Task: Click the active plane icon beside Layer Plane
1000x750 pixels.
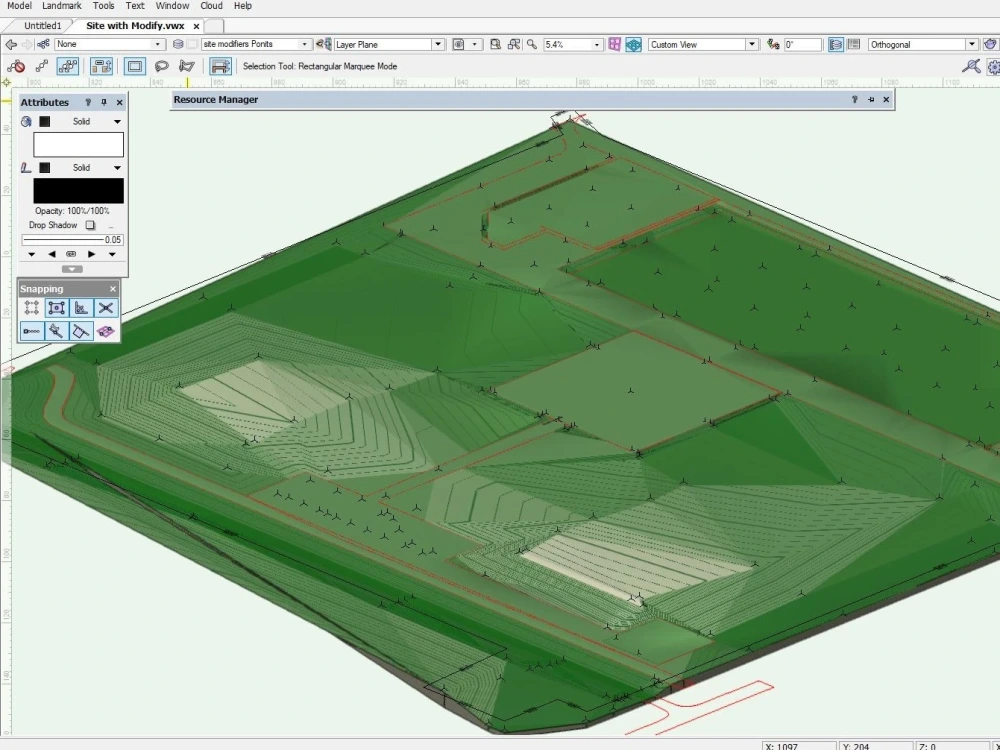Action: point(324,45)
